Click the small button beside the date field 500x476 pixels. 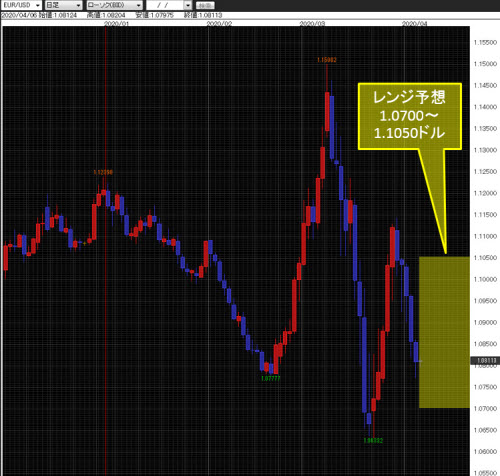(x=205, y=5)
